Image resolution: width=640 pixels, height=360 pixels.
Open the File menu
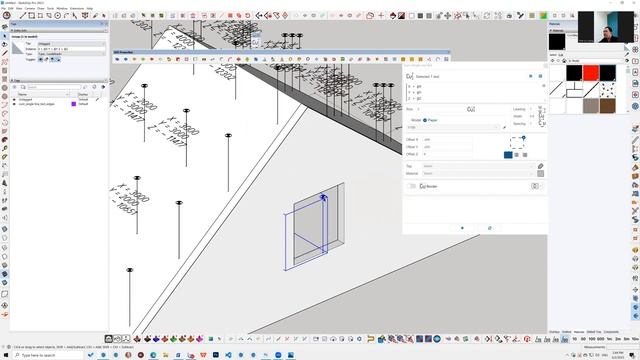point(3,8)
